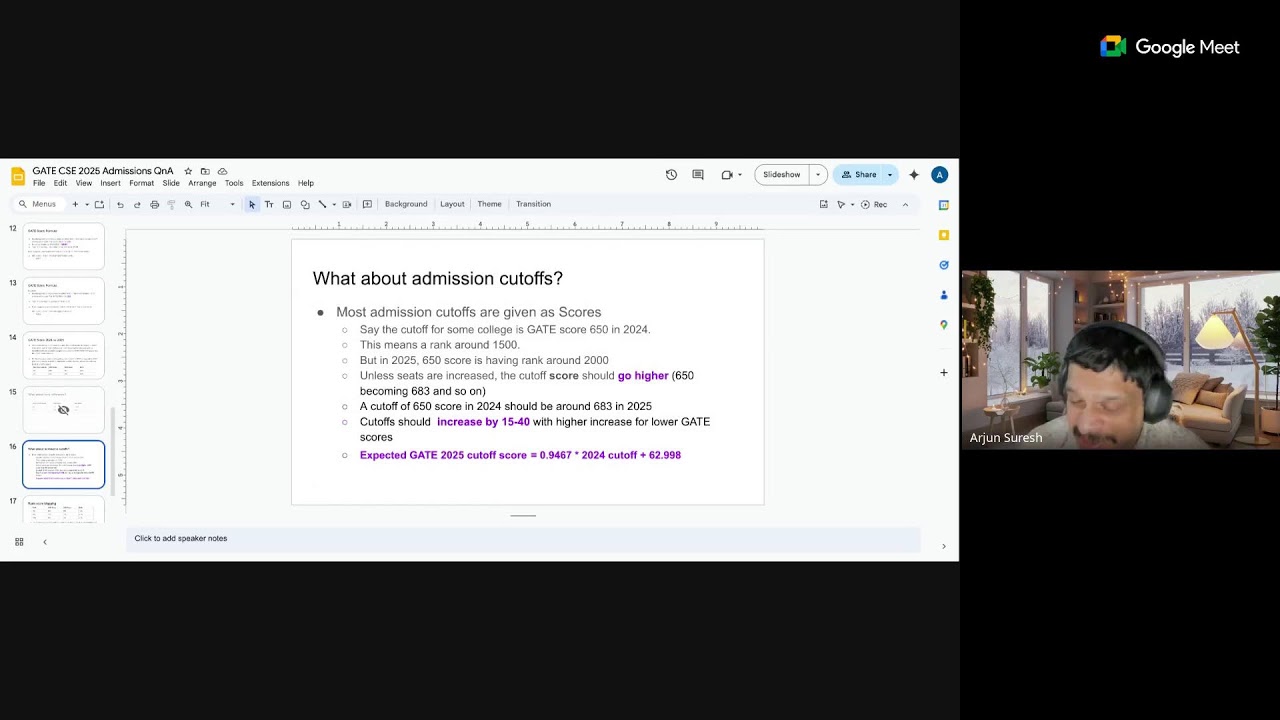Expand the Line tool options arrow
Viewport: 1280px width, 720px height.
[x=333, y=204]
